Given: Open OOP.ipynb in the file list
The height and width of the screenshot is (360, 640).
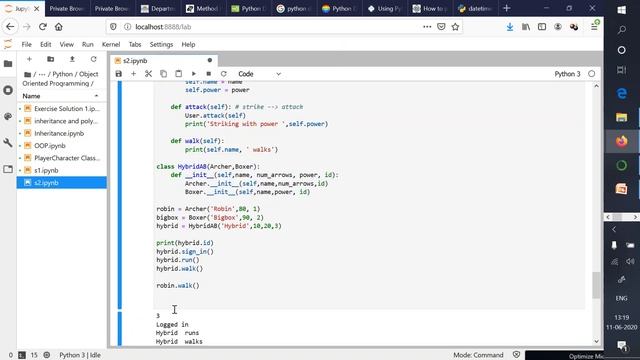Looking at the screenshot, I should [62, 145].
